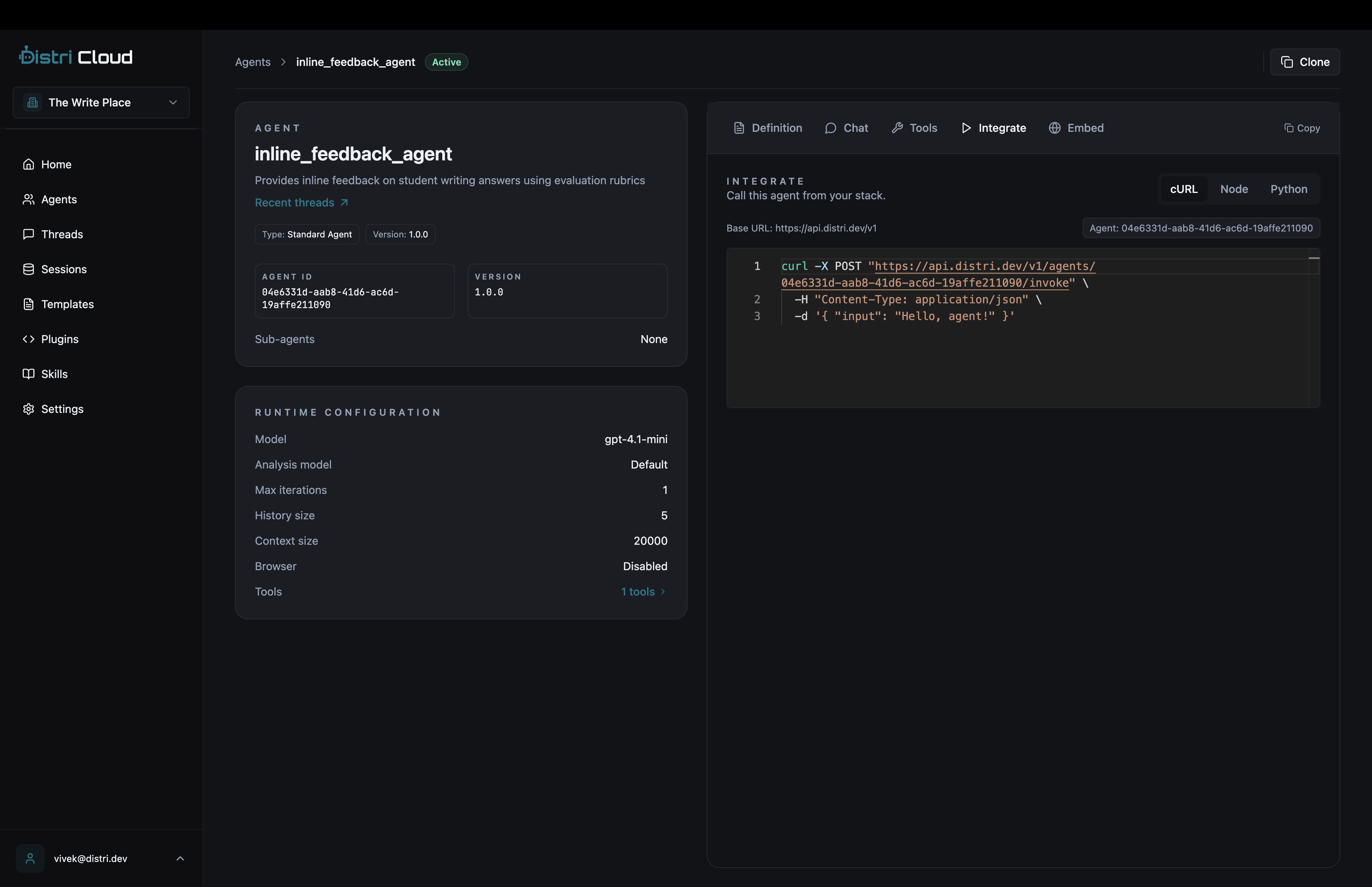Click the Templates document icon

click(x=28, y=304)
